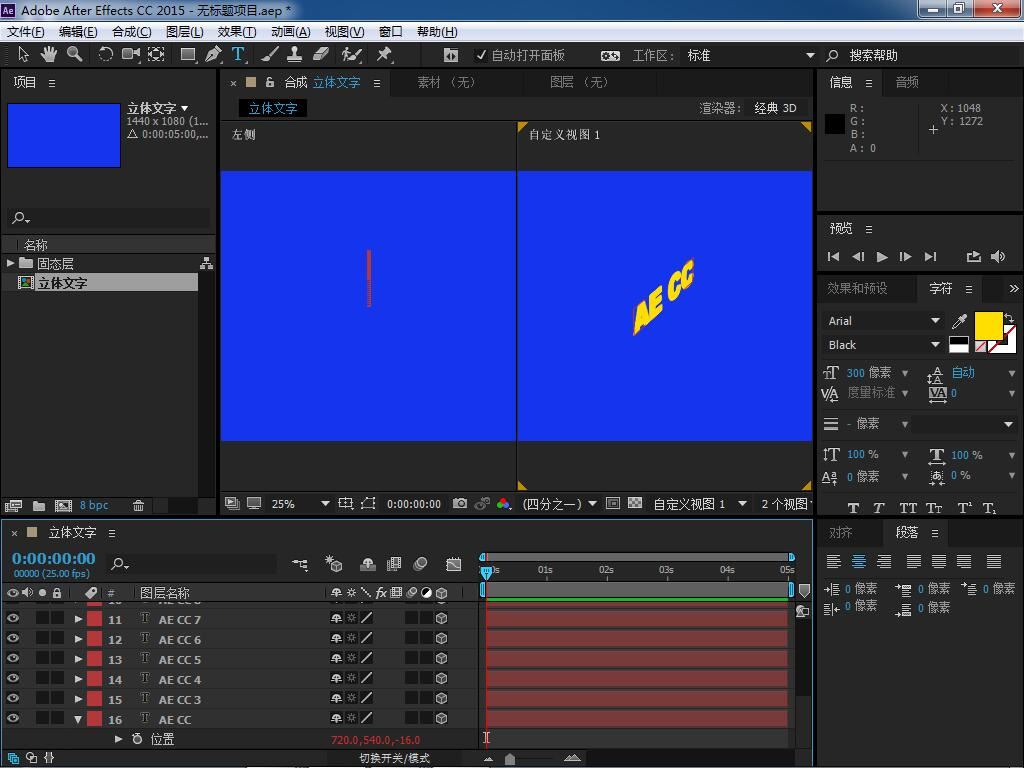Image resolution: width=1024 pixels, height=768 pixels.
Task: Toggle the position stopwatch for 位置
Action: (x=137, y=739)
